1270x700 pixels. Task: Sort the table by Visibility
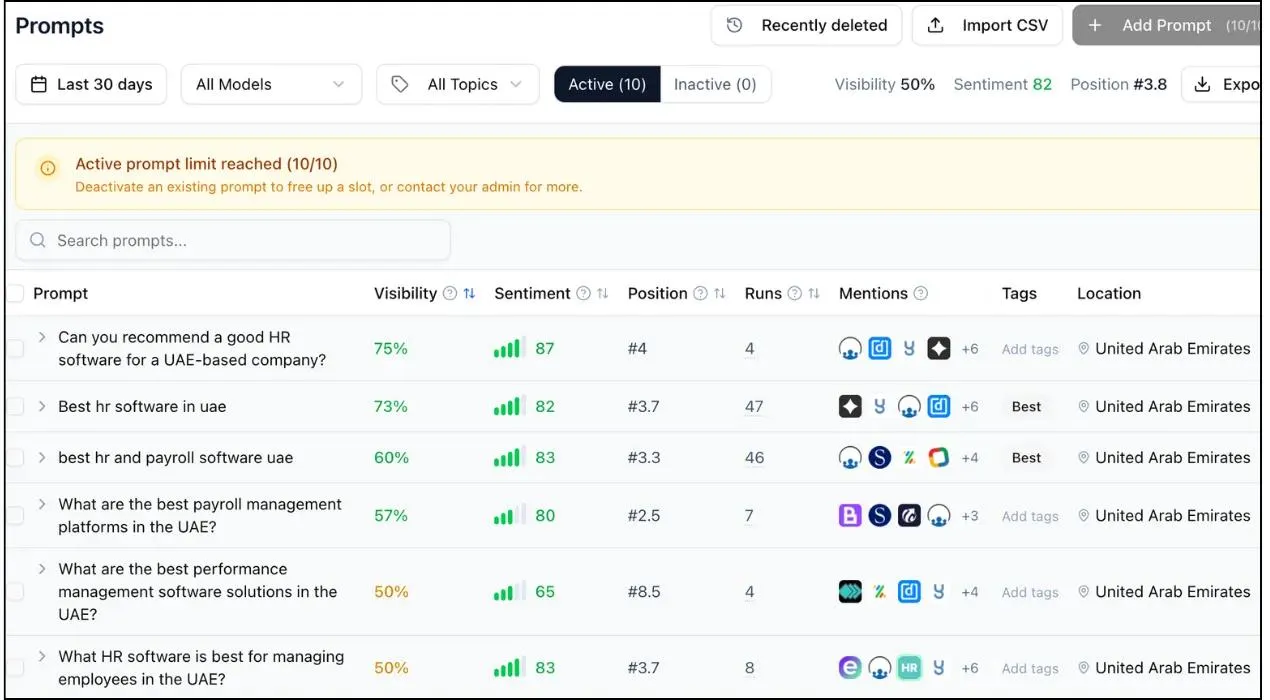(470, 294)
